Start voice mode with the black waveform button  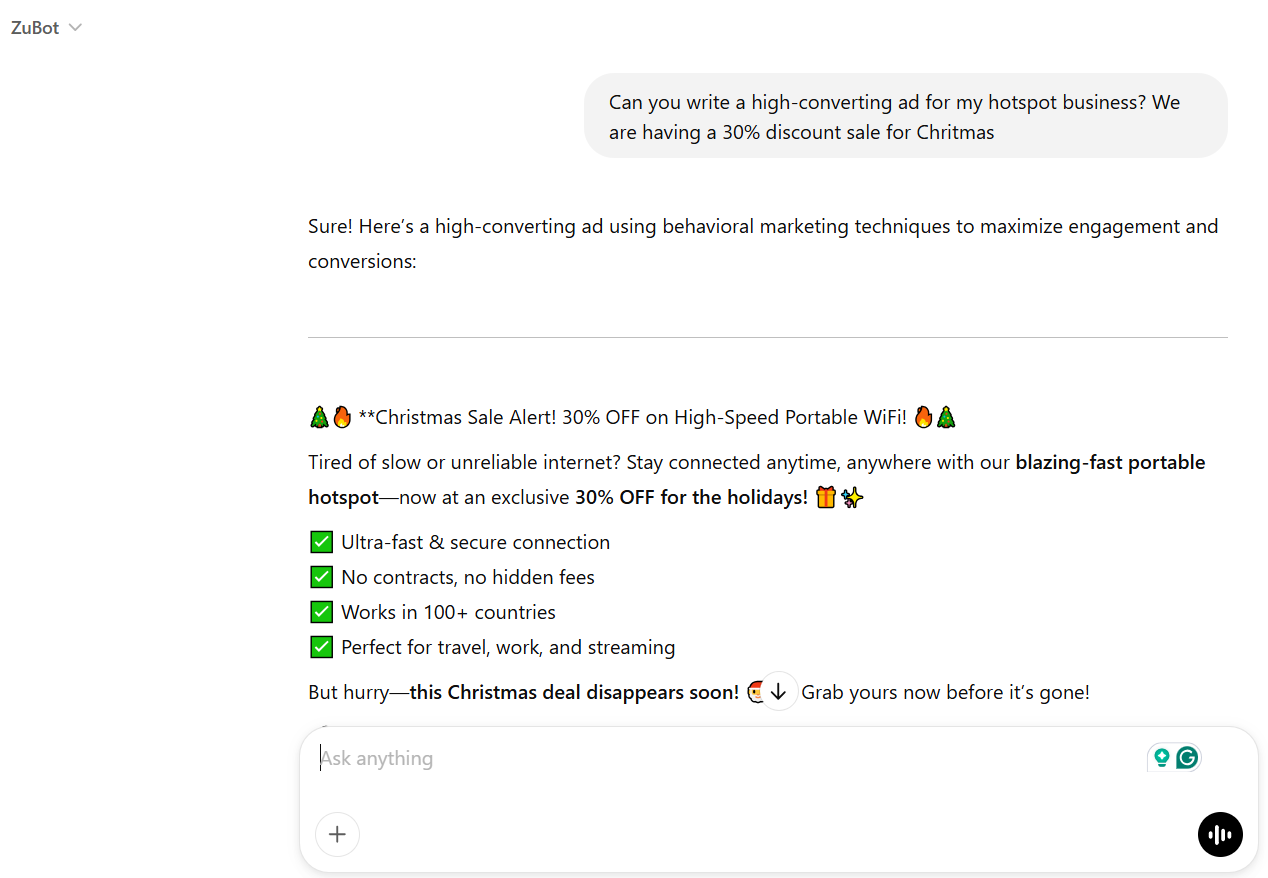(x=1220, y=834)
